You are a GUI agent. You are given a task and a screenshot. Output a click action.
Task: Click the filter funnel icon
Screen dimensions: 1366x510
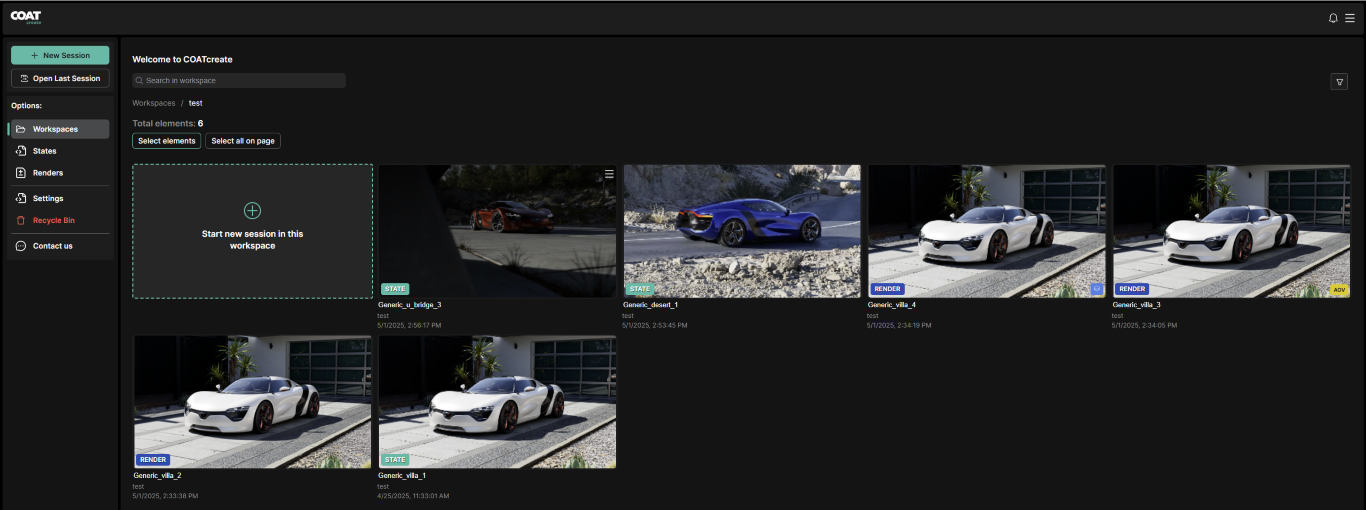pyautogui.click(x=1339, y=82)
